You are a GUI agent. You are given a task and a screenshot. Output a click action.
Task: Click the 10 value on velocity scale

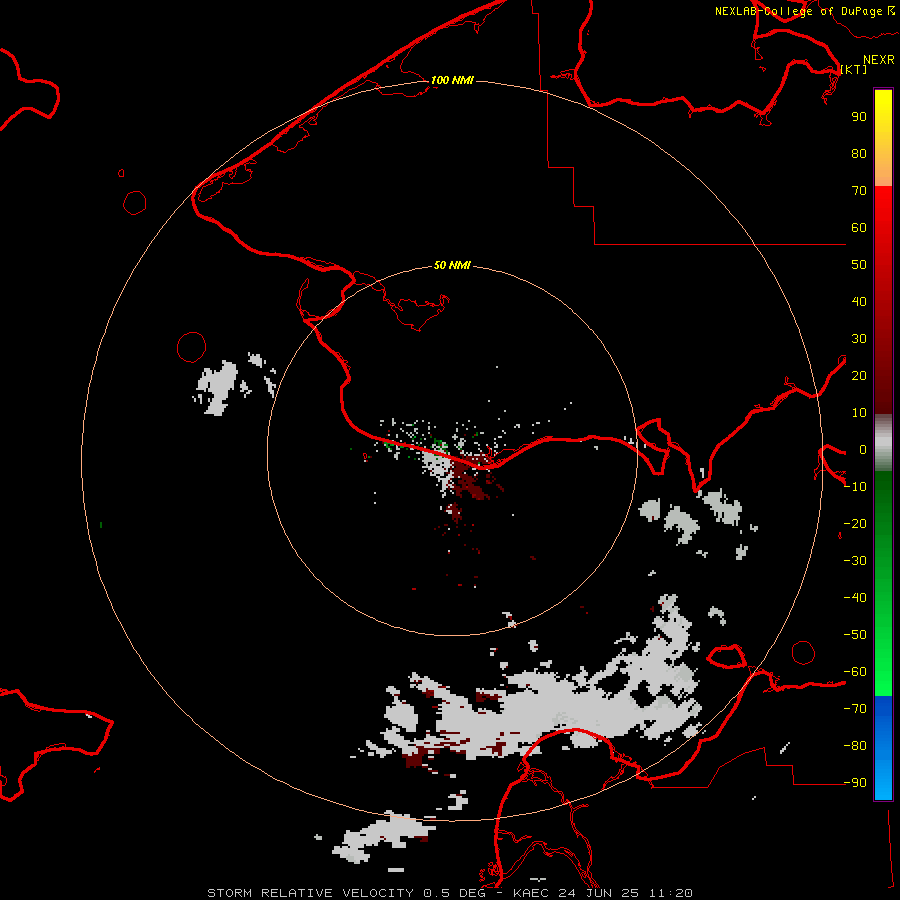859,413
